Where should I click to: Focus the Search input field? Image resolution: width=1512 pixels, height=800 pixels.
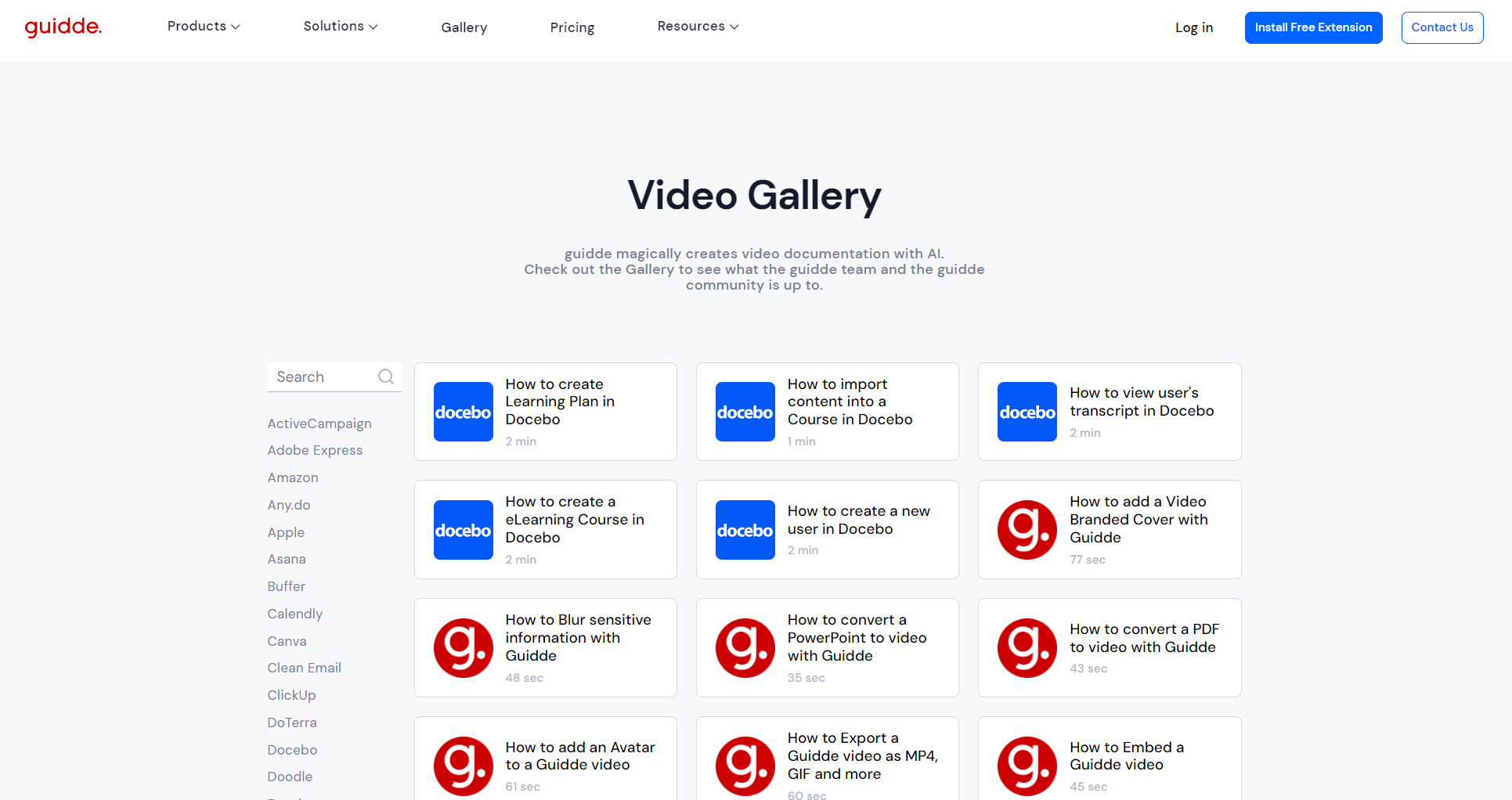pos(323,377)
